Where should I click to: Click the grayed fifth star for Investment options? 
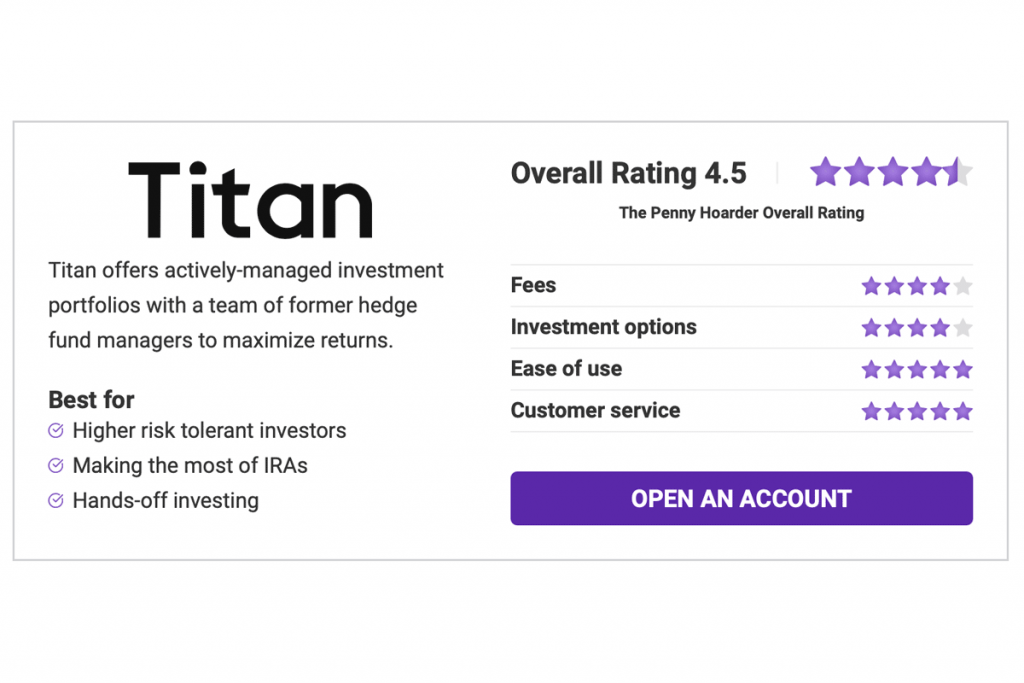coord(963,327)
